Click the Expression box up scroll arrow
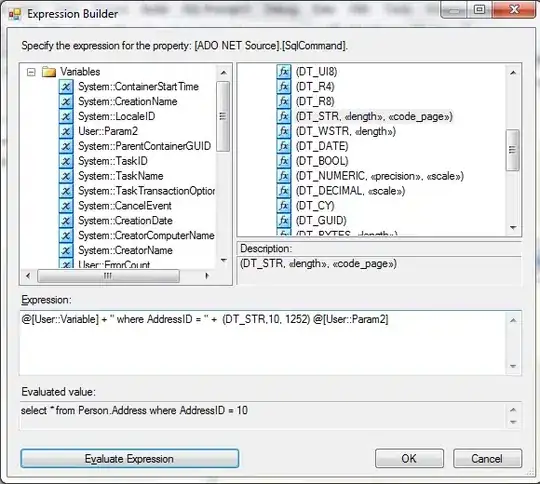This screenshot has height=484, width=540. pyautogui.click(x=513, y=320)
